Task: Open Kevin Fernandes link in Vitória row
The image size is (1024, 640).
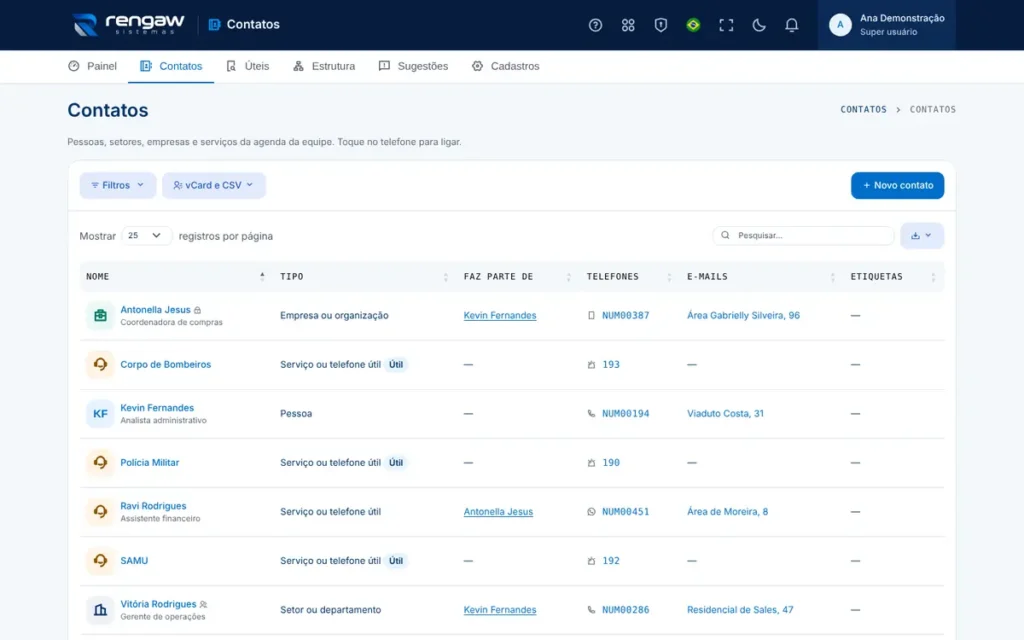Action: (x=500, y=609)
